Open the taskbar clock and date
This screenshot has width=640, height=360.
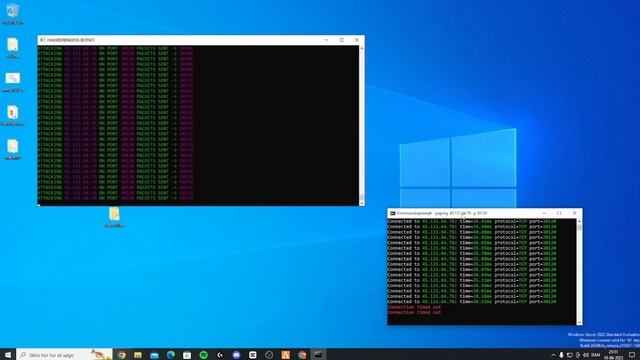613,355
